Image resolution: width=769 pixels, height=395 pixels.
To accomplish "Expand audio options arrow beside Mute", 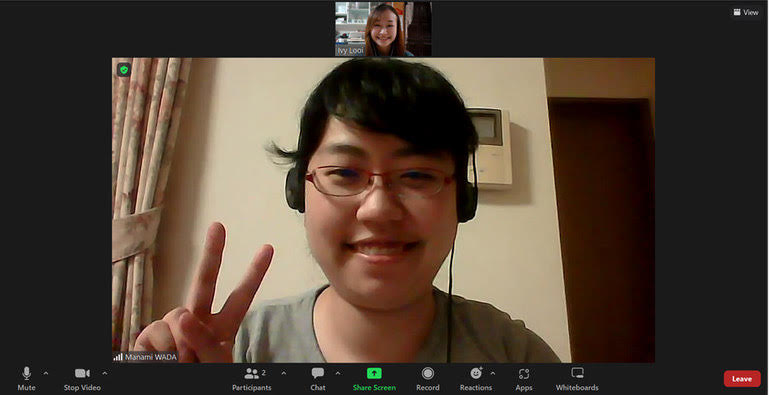I will [46, 373].
